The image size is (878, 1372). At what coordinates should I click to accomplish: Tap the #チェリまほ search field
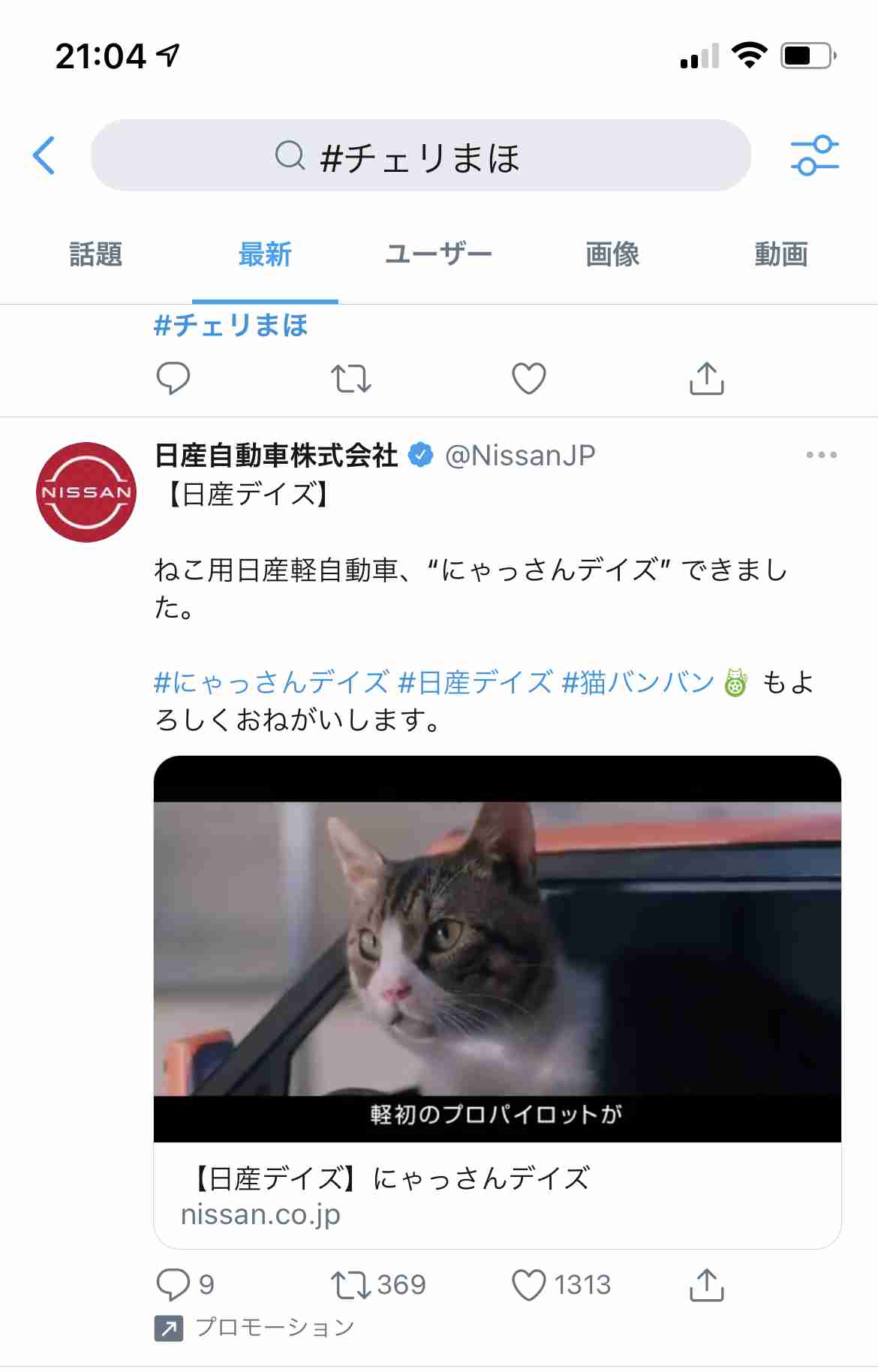tap(420, 155)
